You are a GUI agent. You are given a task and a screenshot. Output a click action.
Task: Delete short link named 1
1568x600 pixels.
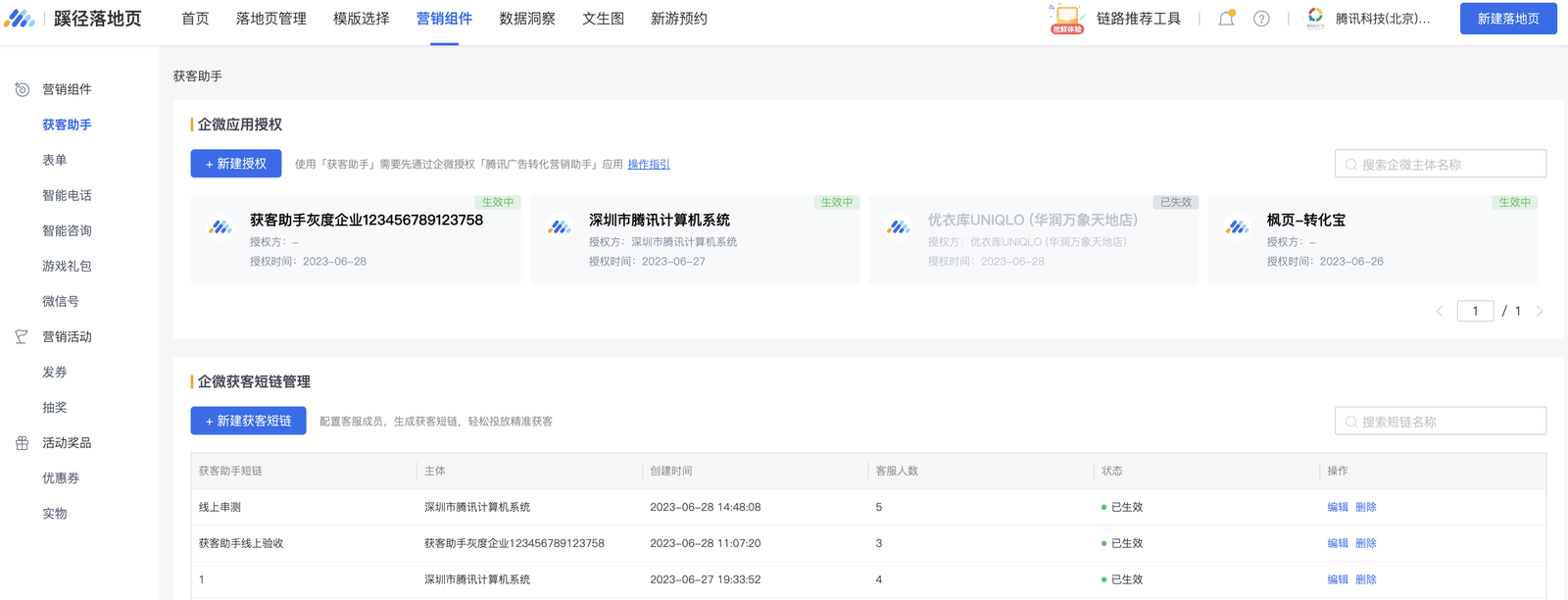(1366, 579)
